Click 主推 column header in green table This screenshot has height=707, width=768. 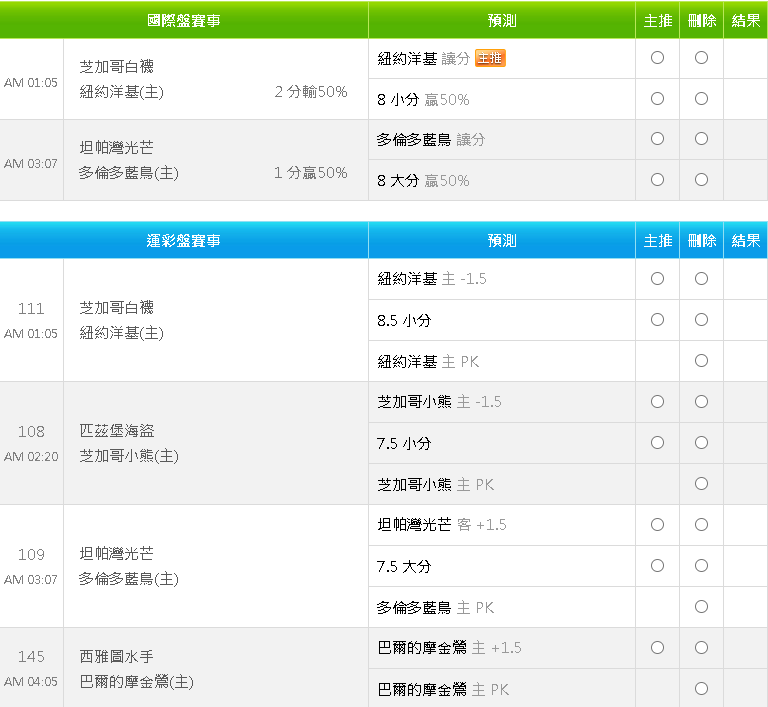pyautogui.click(x=658, y=21)
